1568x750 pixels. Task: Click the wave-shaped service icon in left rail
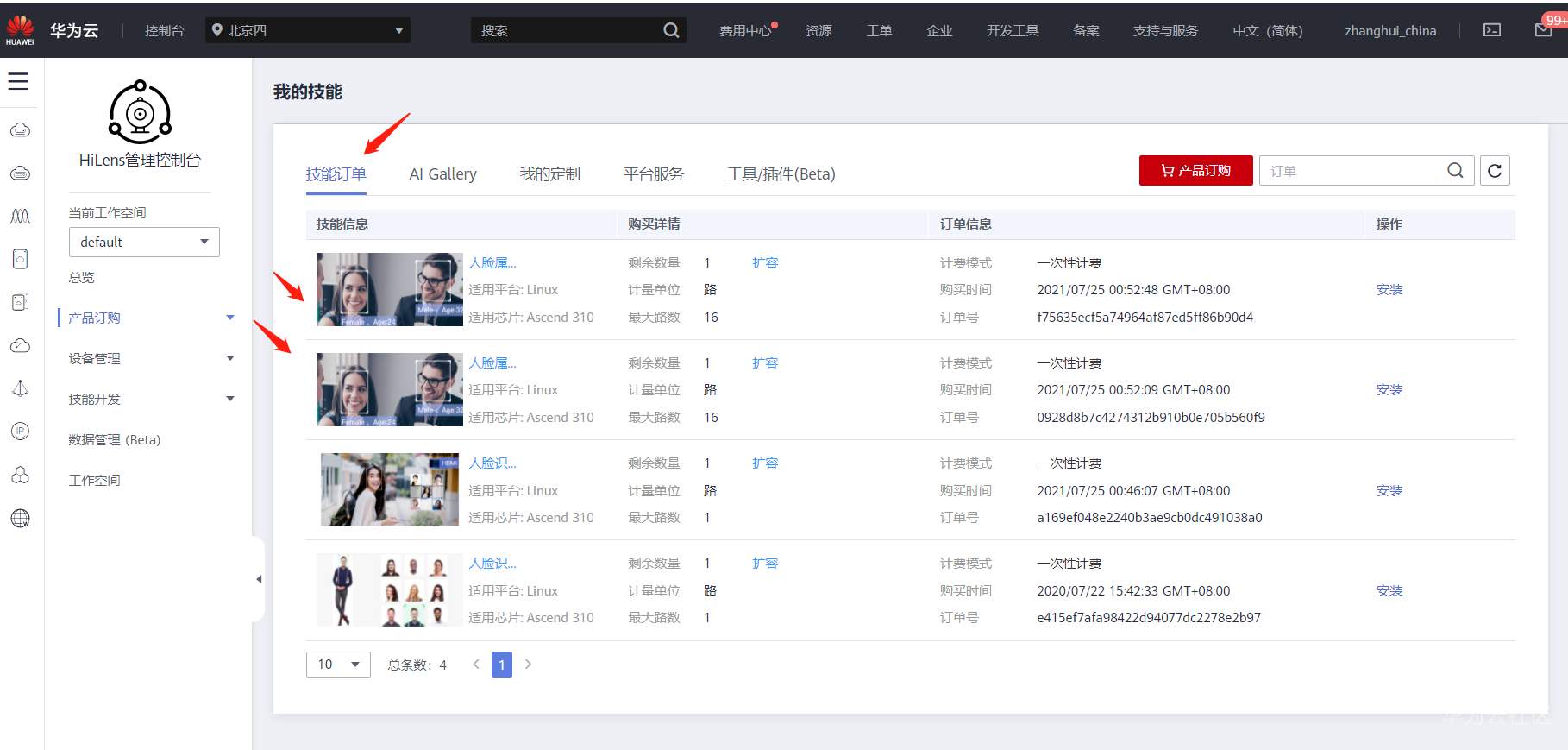click(20, 216)
